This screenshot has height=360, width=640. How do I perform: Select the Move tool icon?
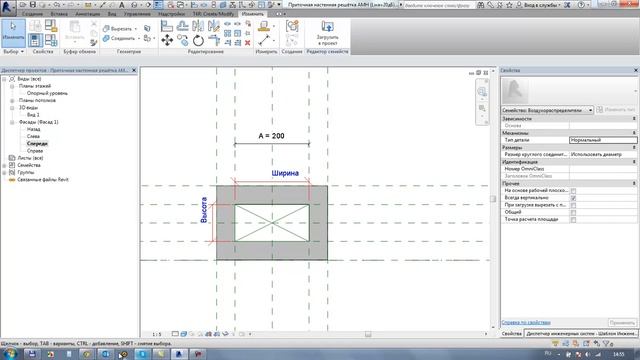[x=167, y=40]
